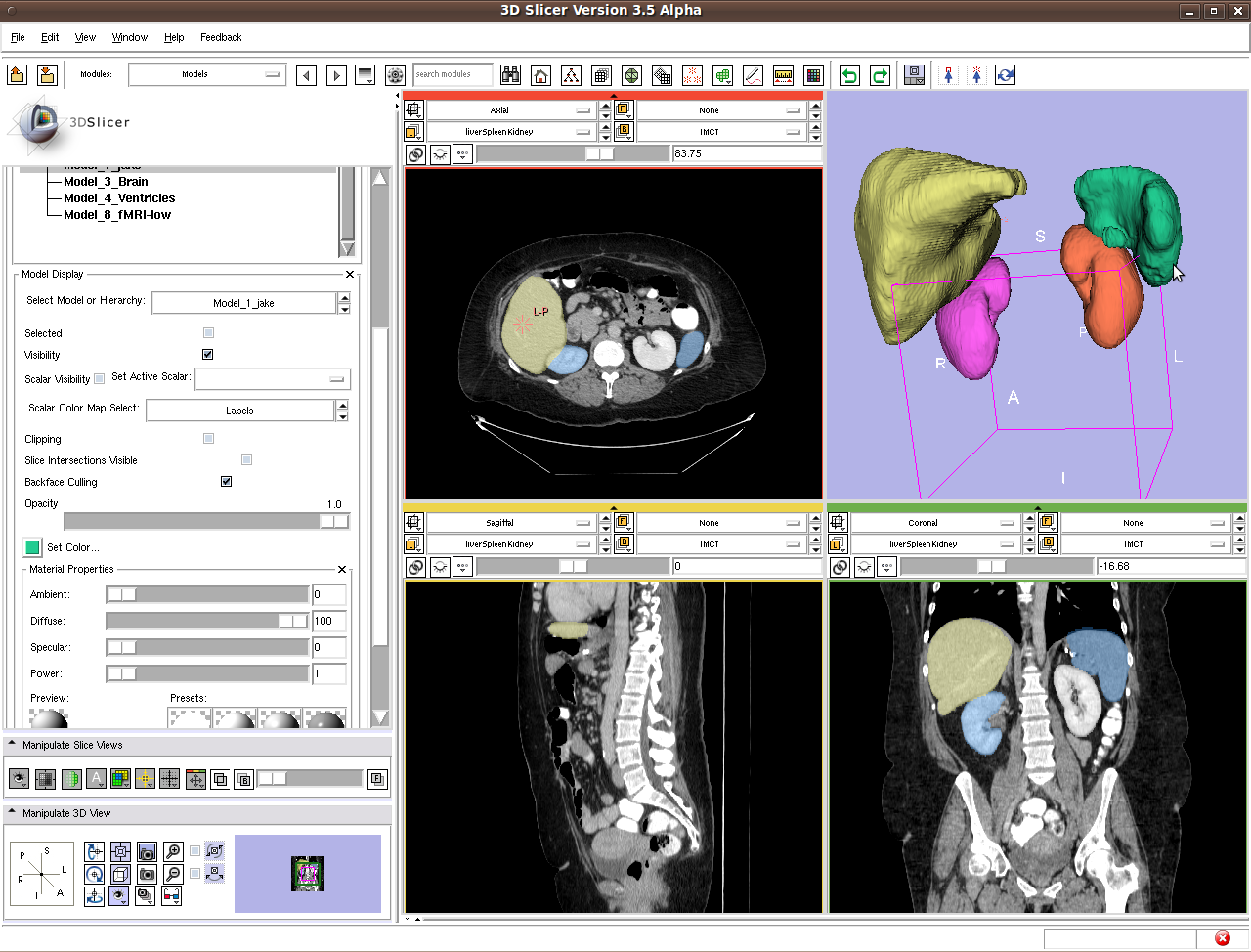Click the Set Color button
This screenshot has width=1251, height=952.
(x=32, y=547)
